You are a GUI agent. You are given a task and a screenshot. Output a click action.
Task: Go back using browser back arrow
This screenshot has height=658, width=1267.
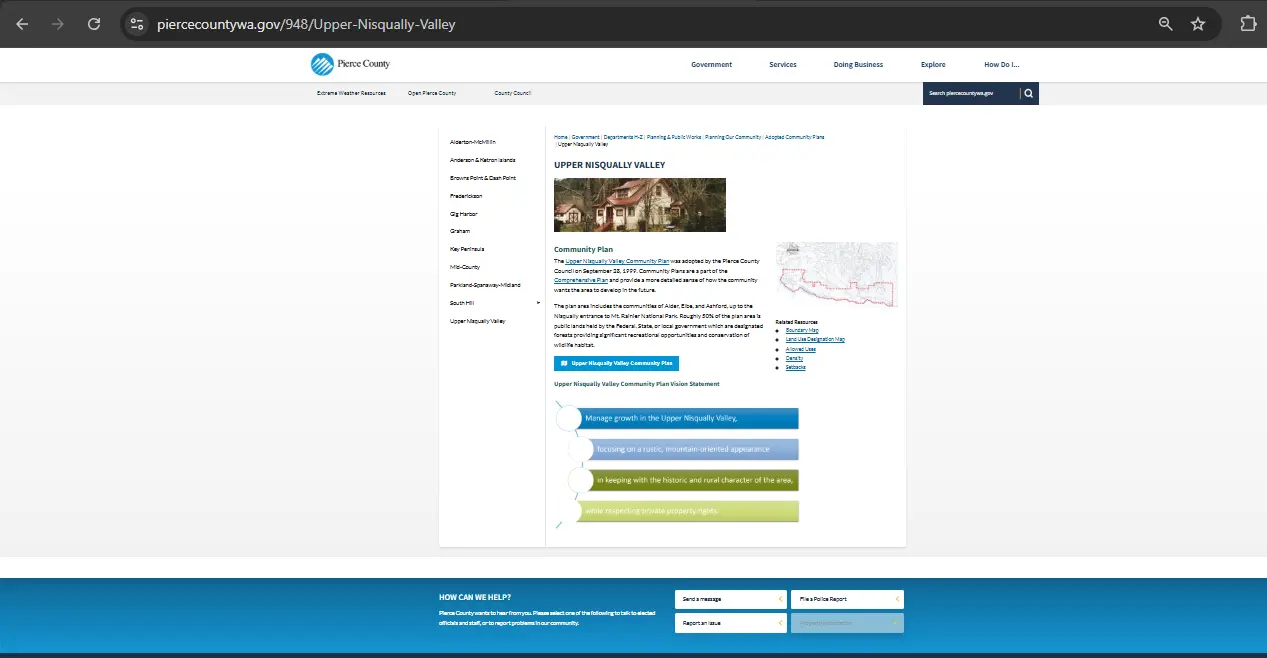pos(22,24)
